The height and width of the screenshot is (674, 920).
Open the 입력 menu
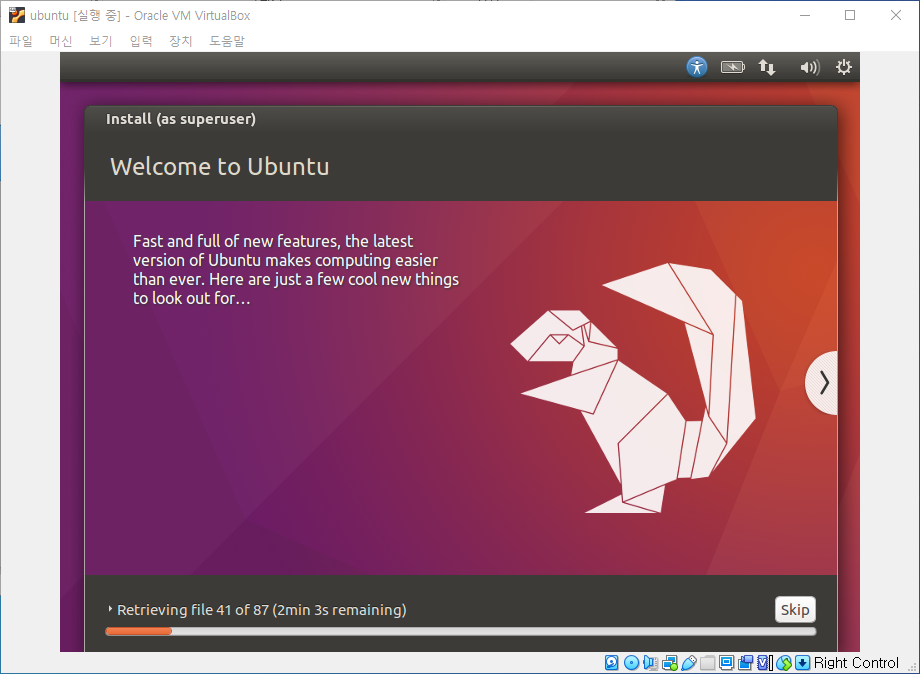point(141,41)
